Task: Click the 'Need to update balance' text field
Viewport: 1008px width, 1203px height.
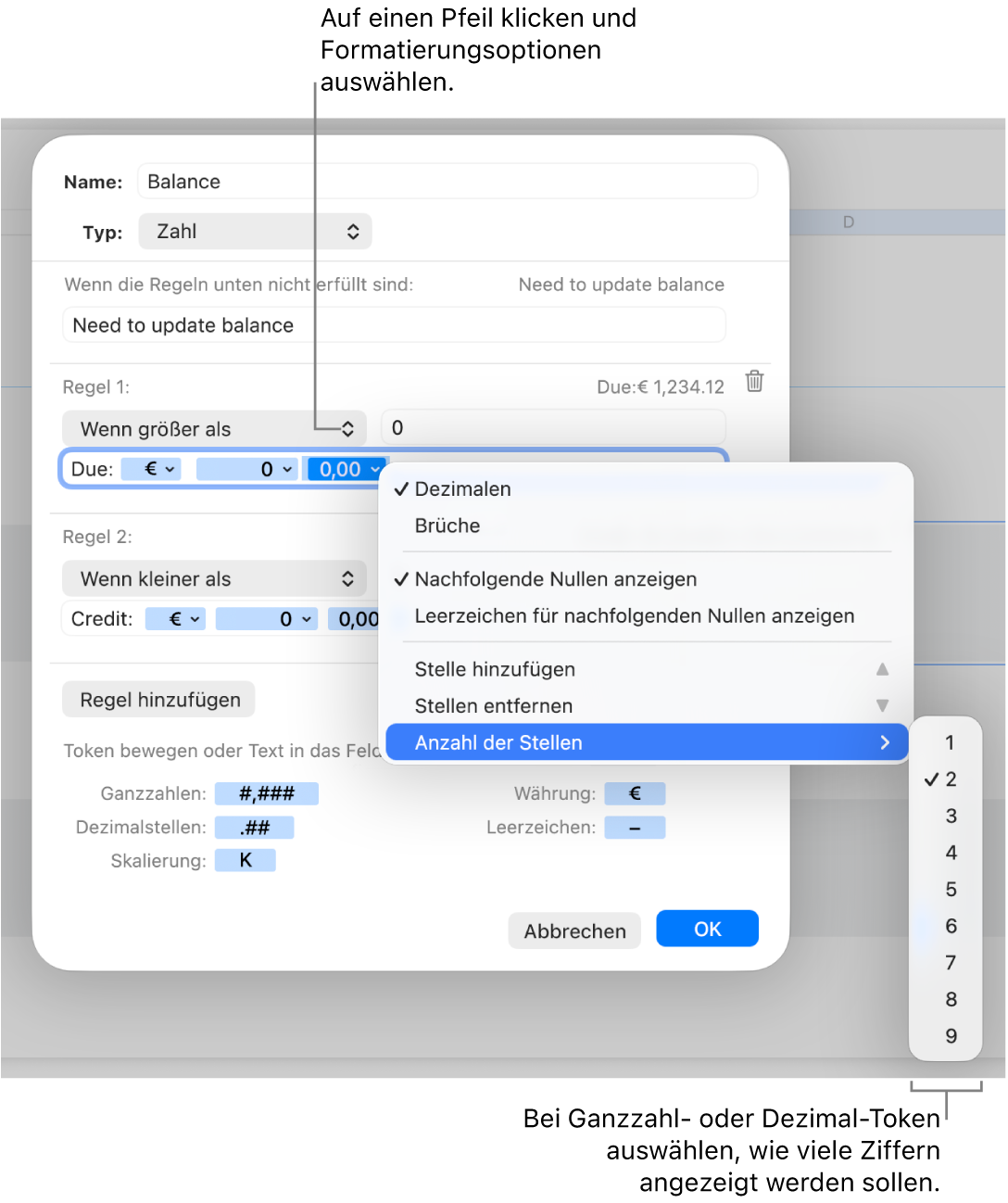Action: [395, 325]
